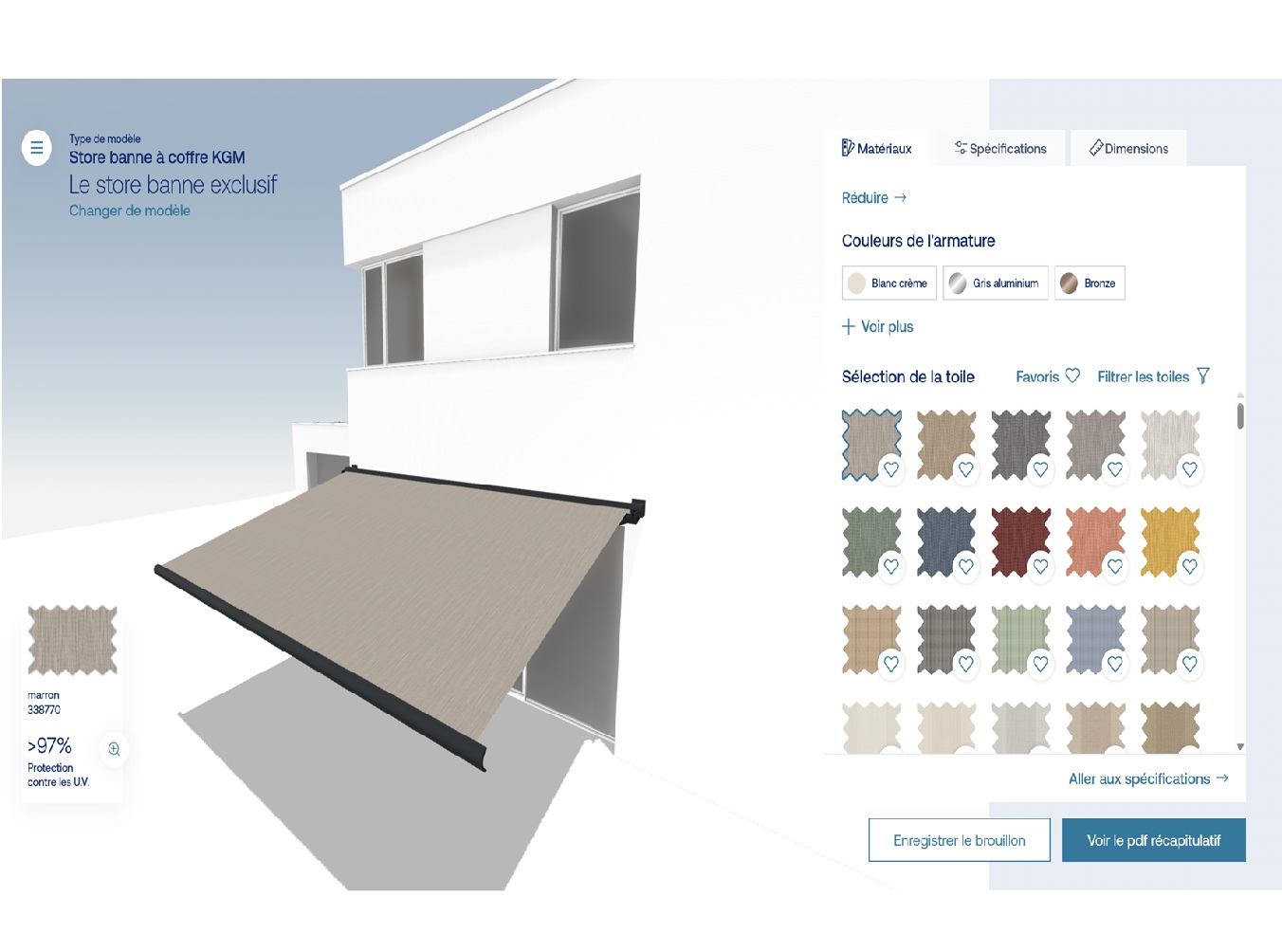1282x952 pixels.
Task: Click Changer de modèle link
Action: tap(130, 211)
